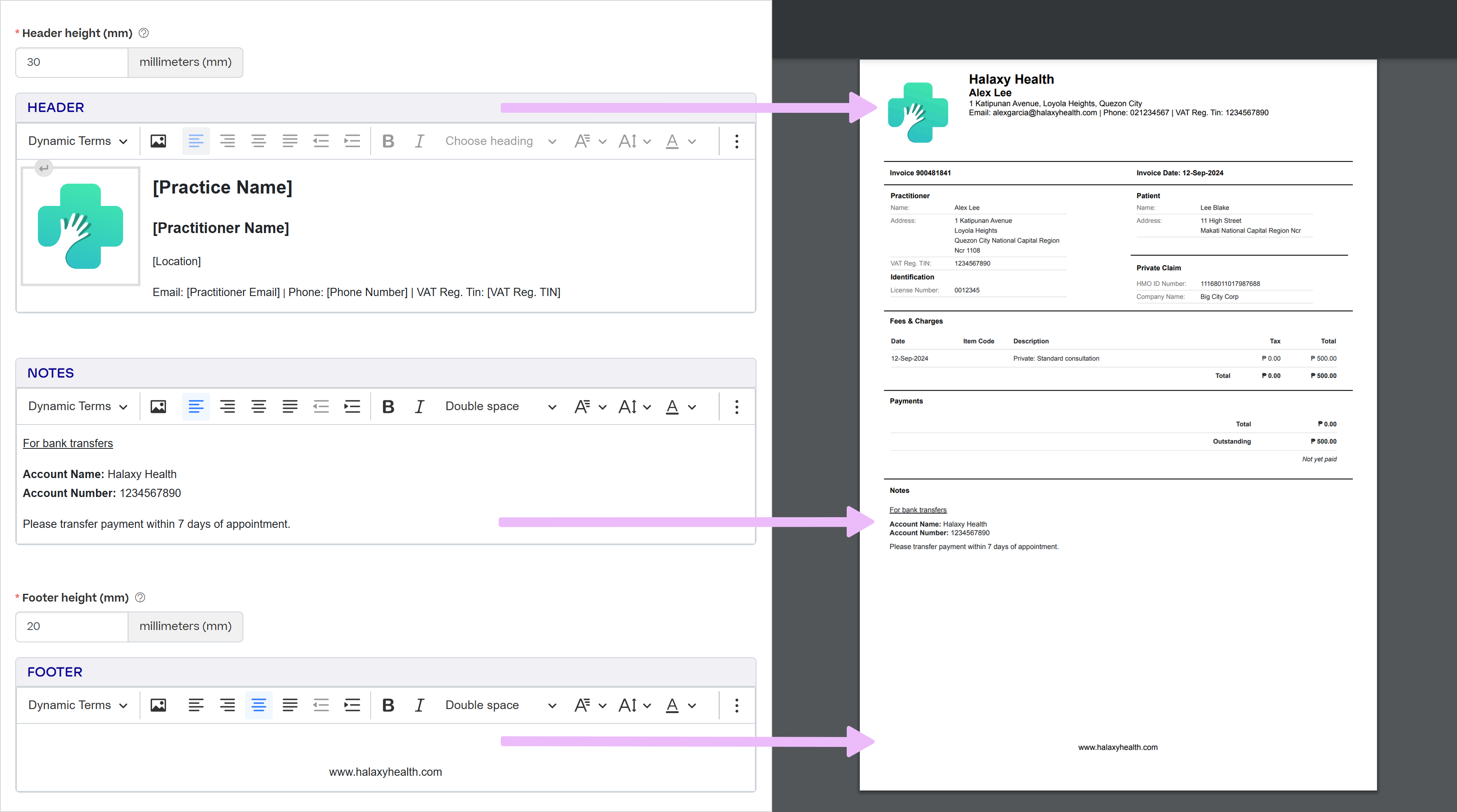Click the return handle above logo image

[44, 168]
